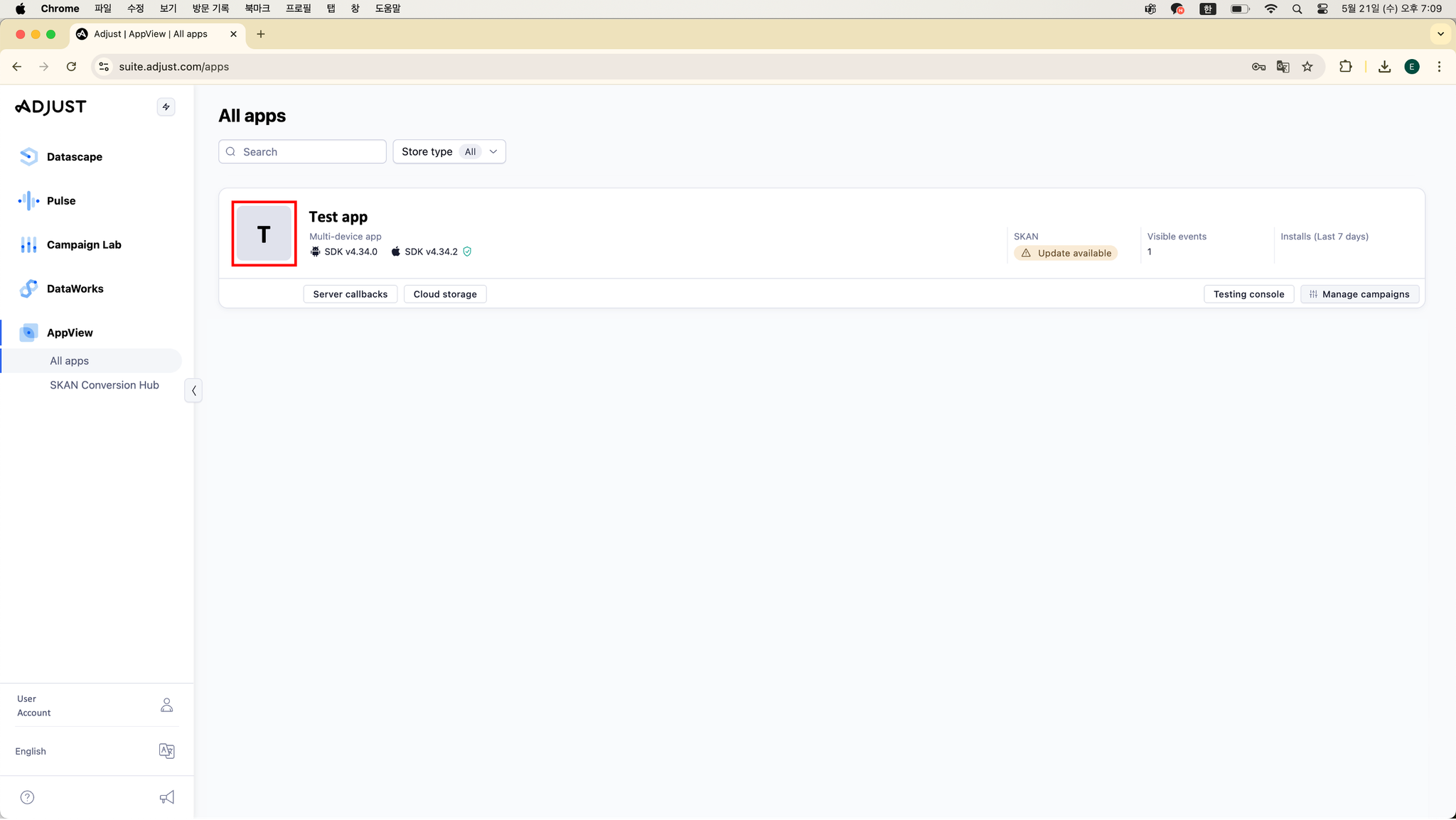Go back in browser history

[x=17, y=67]
